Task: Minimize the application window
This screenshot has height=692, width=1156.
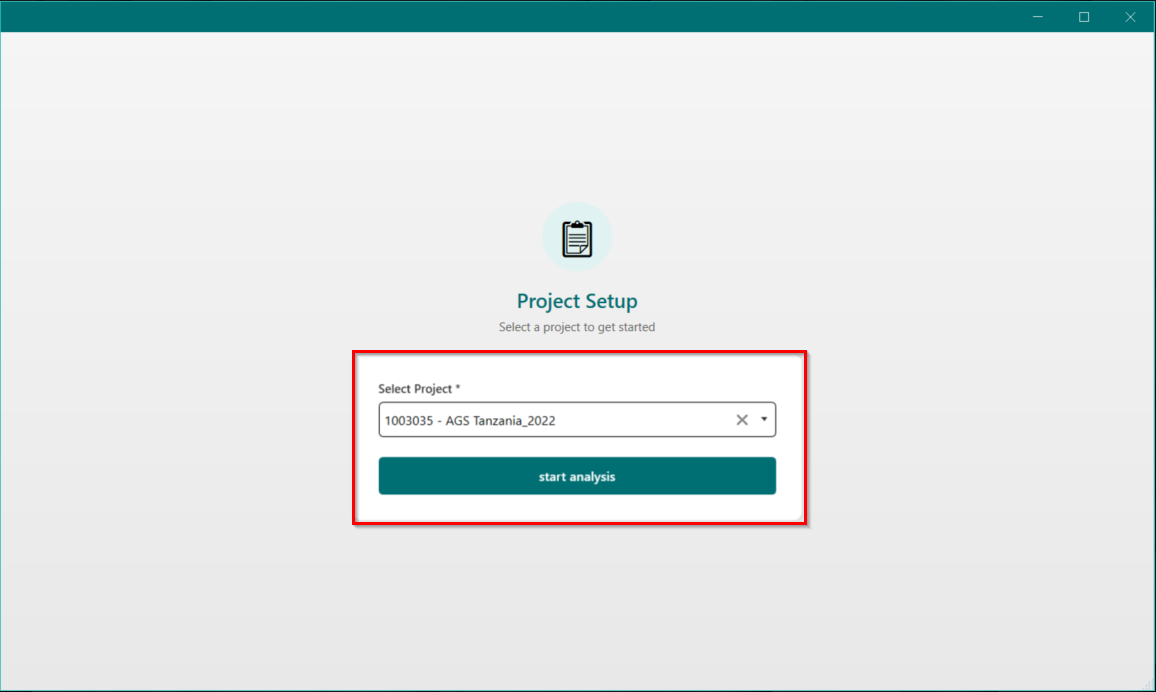Action: [x=1038, y=17]
